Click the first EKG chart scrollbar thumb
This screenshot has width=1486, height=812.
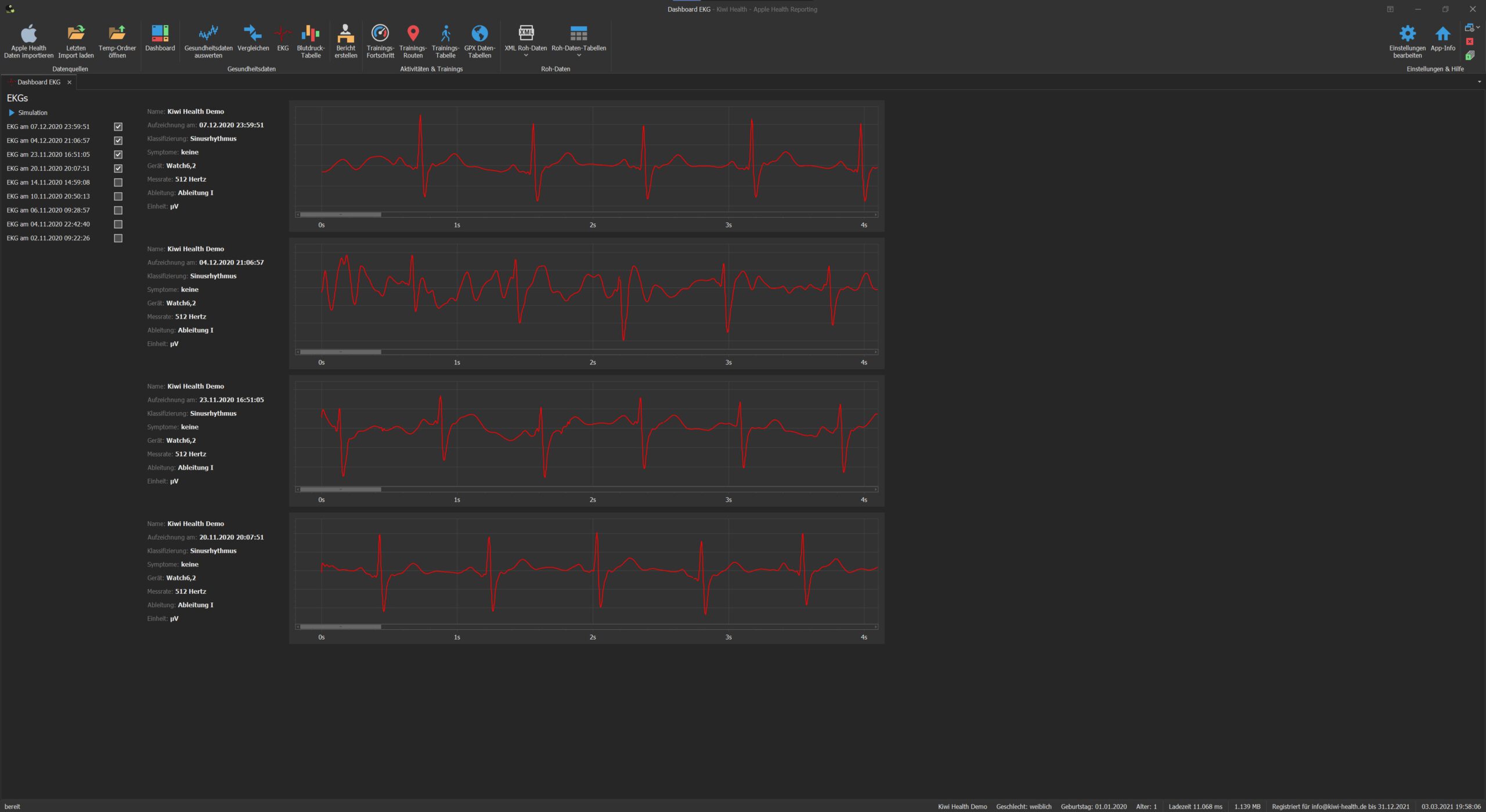[x=341, y=215]
